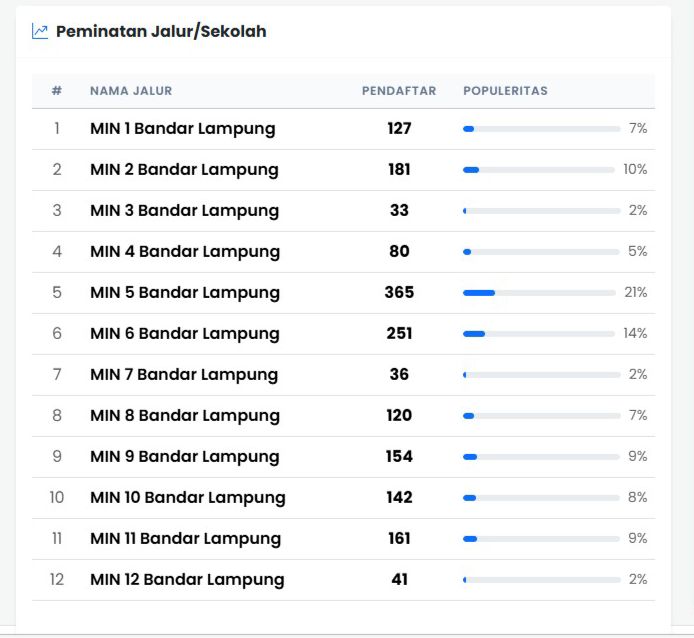Click the 21% popularity bar for MIN 5

coord(539,293)
